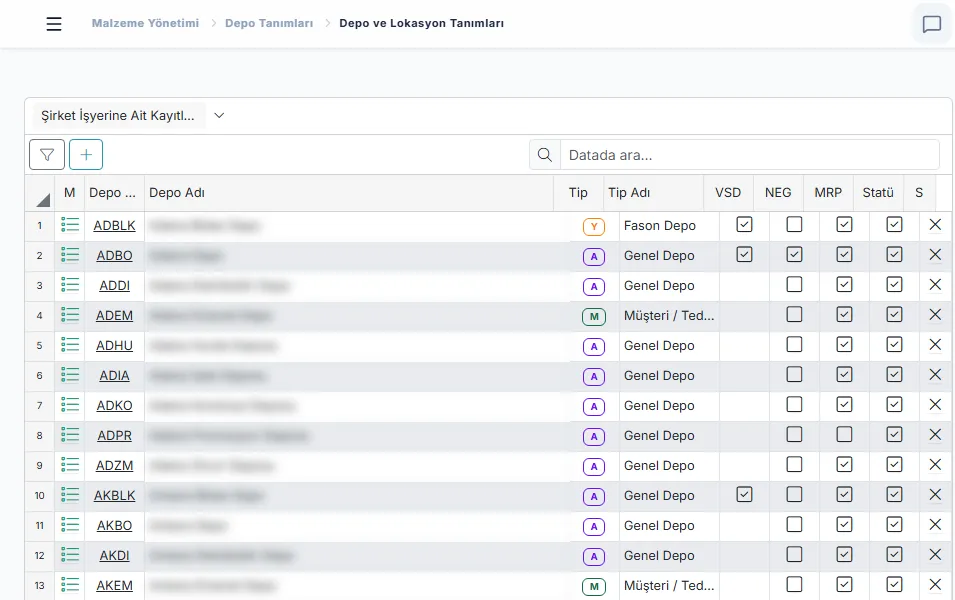Delete the AKDI row with X
This screenshot has width=955, height=600.
pos(935,555)
